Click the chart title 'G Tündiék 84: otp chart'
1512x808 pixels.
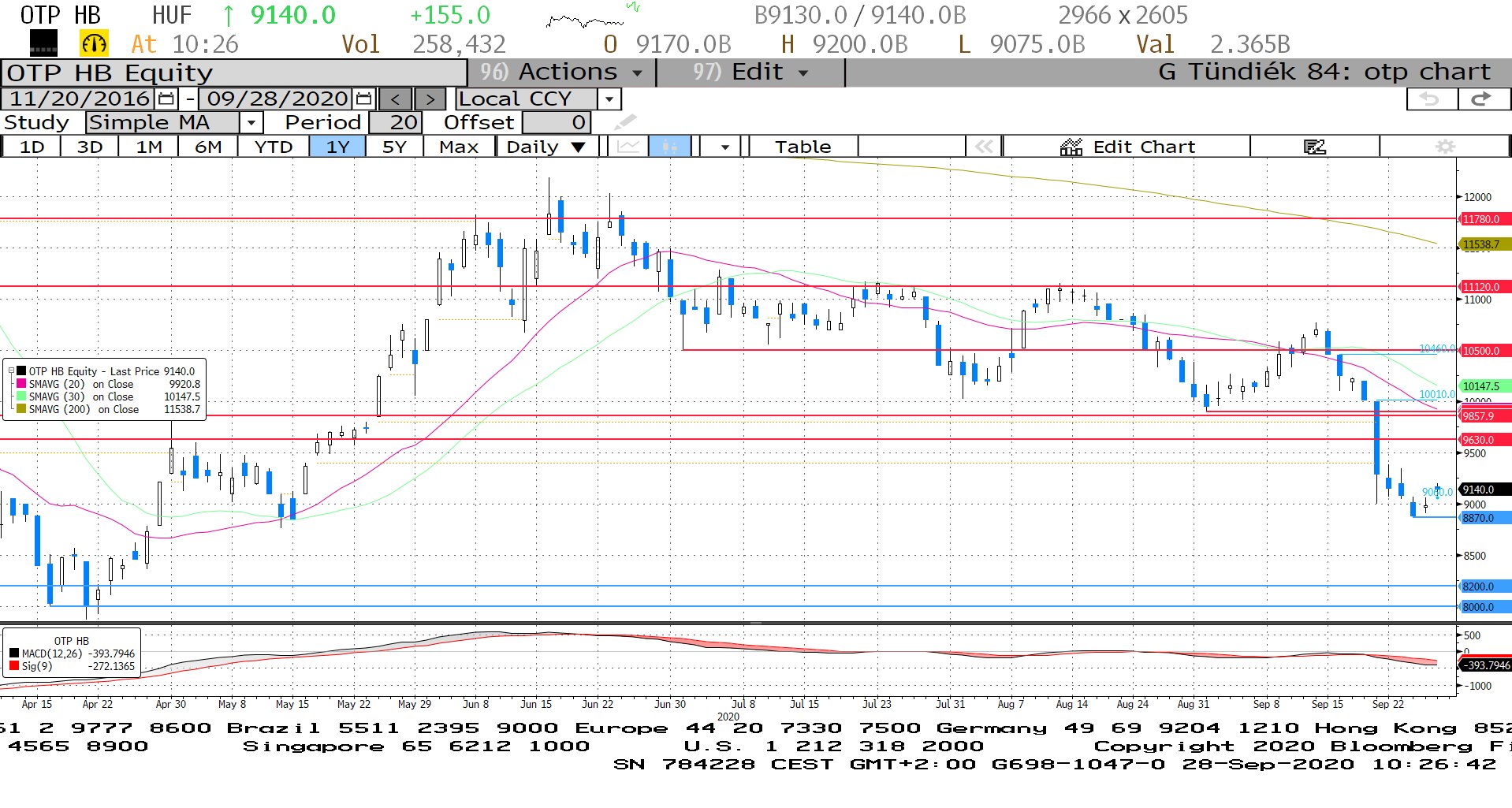coord(1324,73)
